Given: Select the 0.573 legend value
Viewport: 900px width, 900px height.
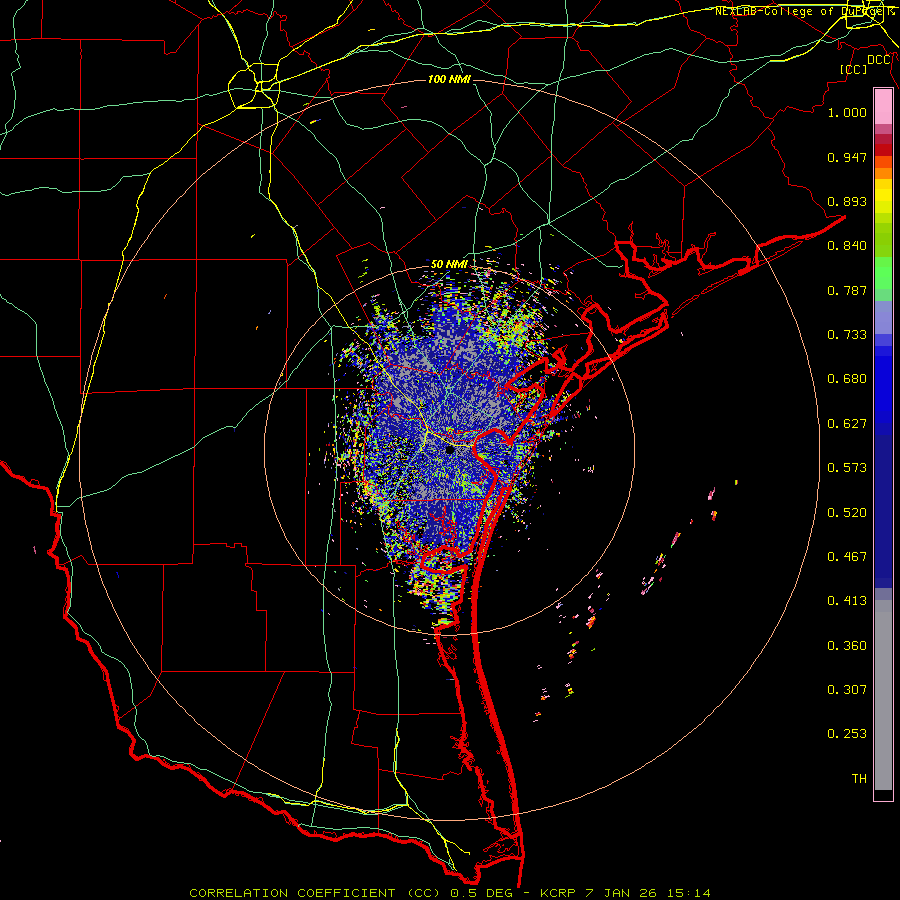Looking at the screenshot, I should (x=847, y=468).
